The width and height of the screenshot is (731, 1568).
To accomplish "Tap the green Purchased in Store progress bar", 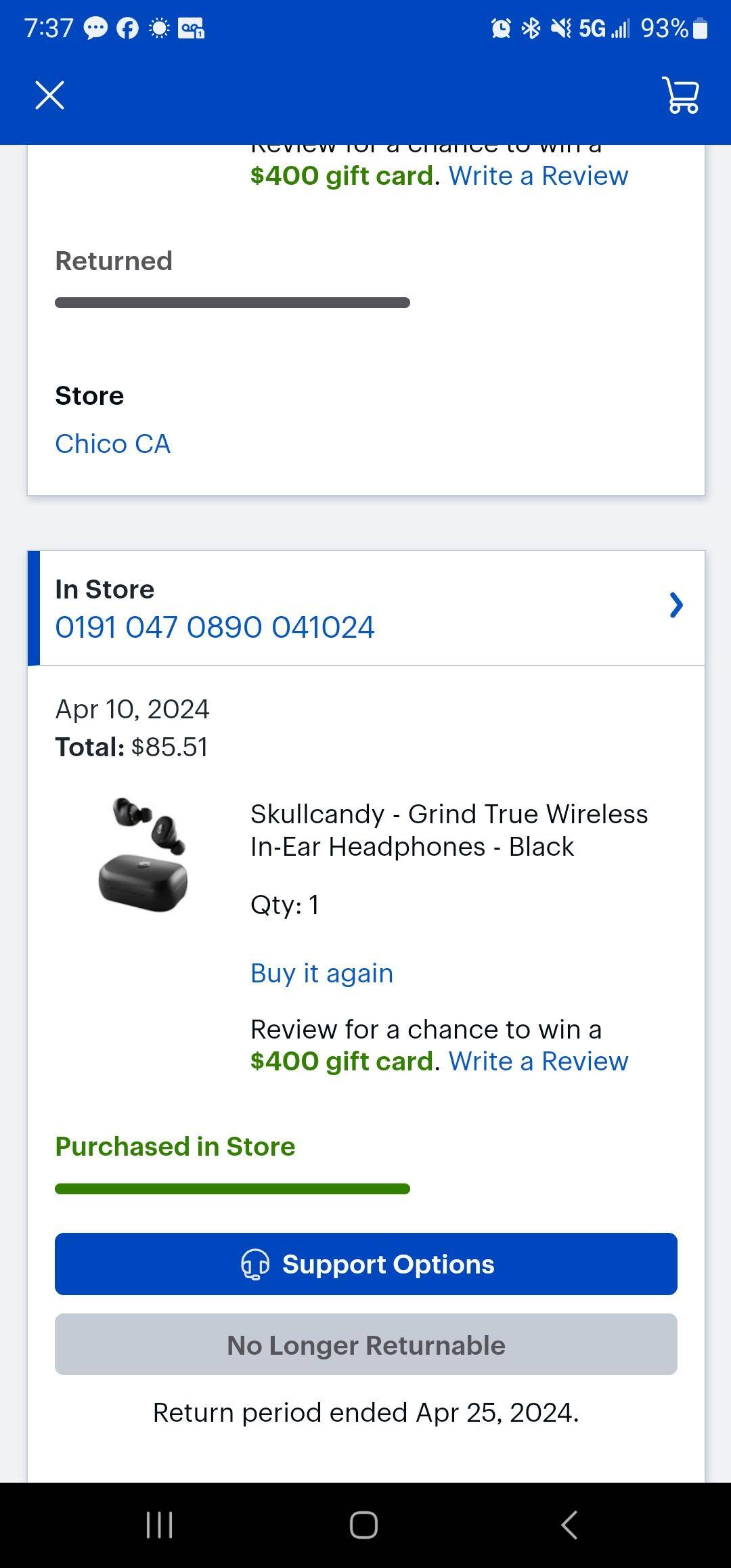I will point(232,1189).
